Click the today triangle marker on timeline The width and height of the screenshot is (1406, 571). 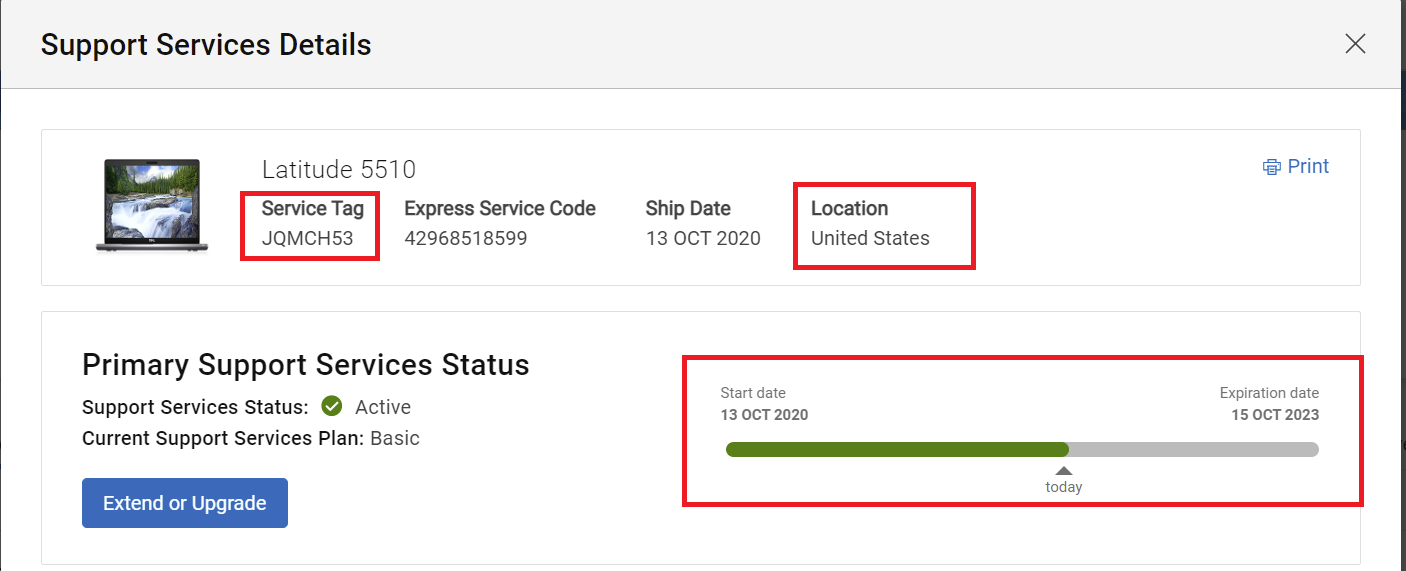pyautogui.click(x=1064, y=471)
